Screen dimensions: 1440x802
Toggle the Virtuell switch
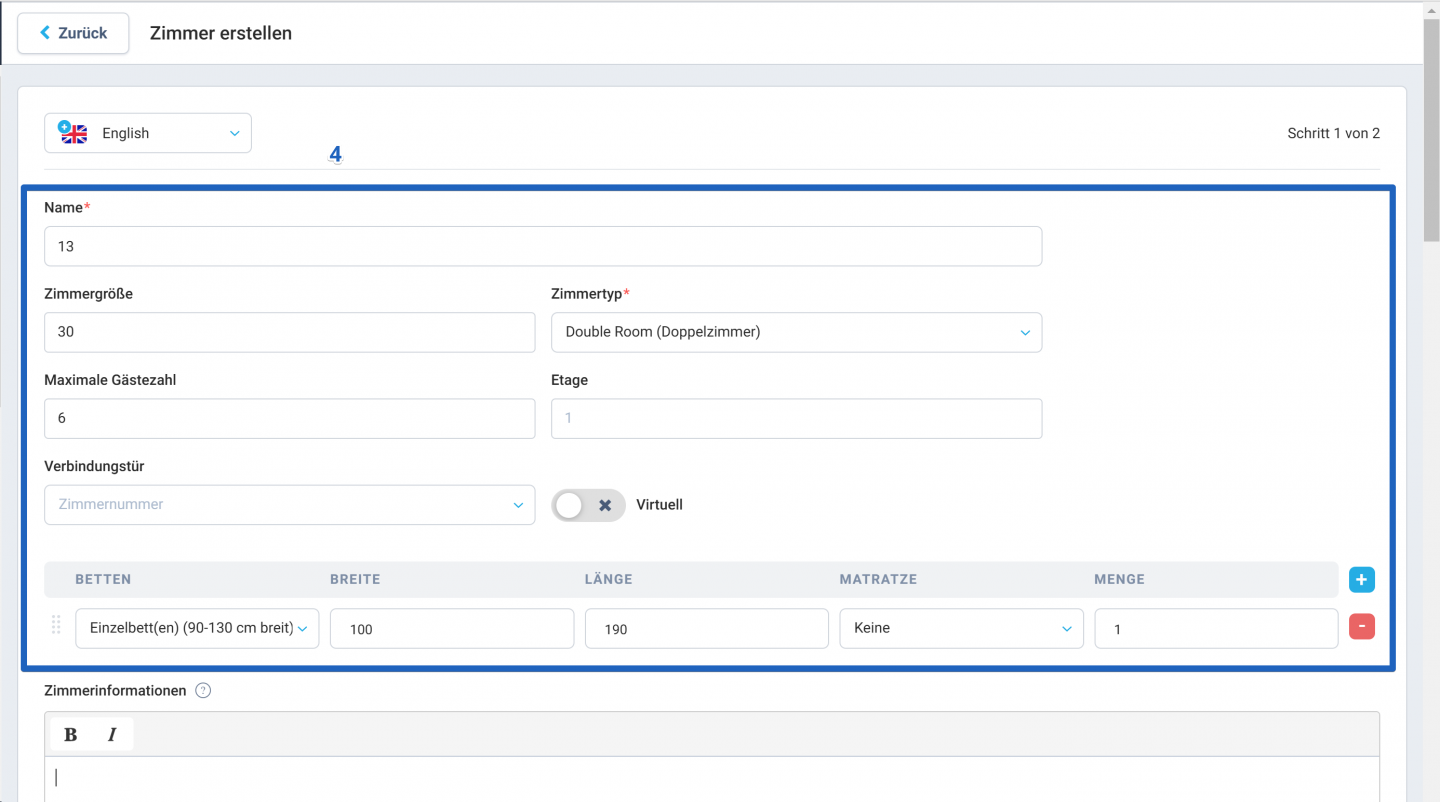[x=589, y=505]
